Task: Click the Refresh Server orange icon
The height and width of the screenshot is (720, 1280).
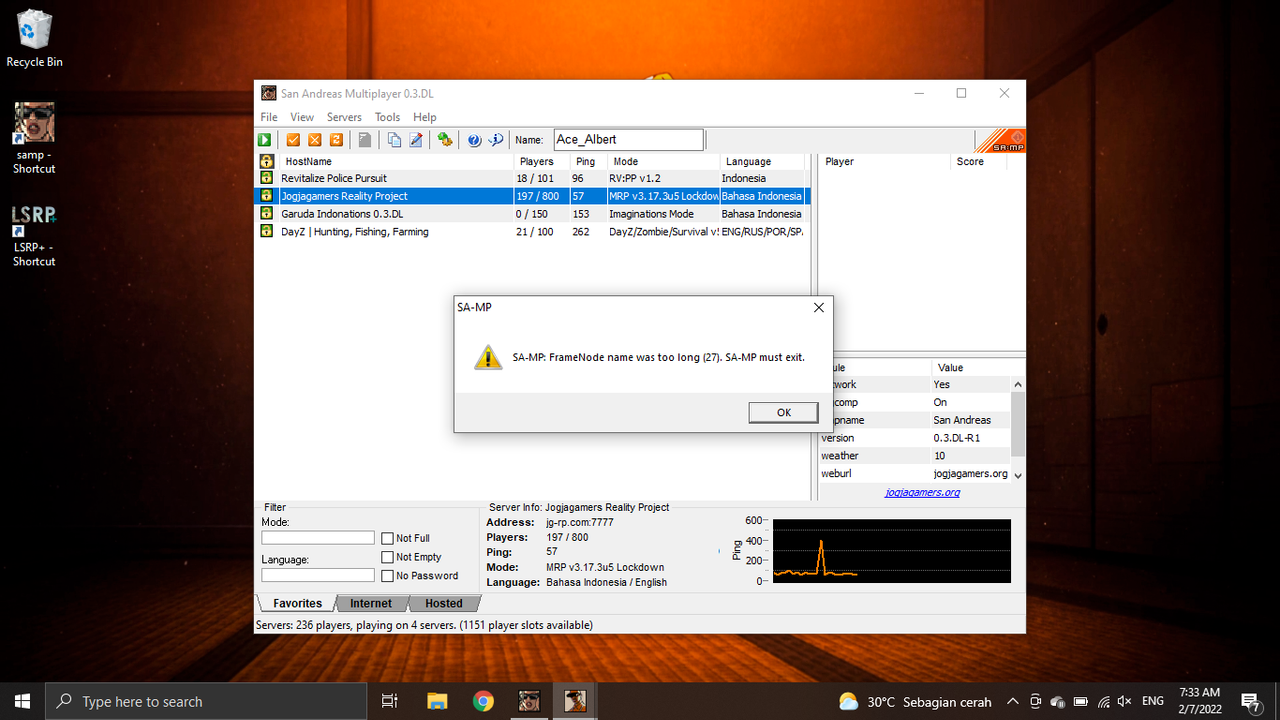Action: 336,140
